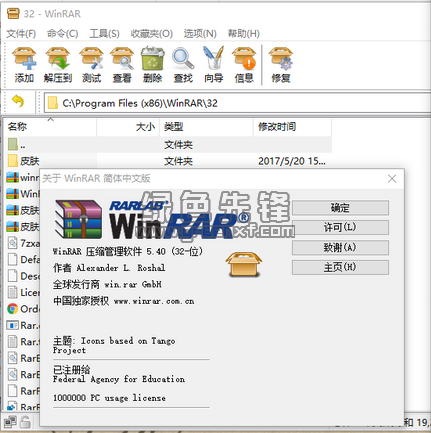Select the Chrome icon Ord file
The height and width of the screenshot is (433, 431).
(x=13, y=309)
